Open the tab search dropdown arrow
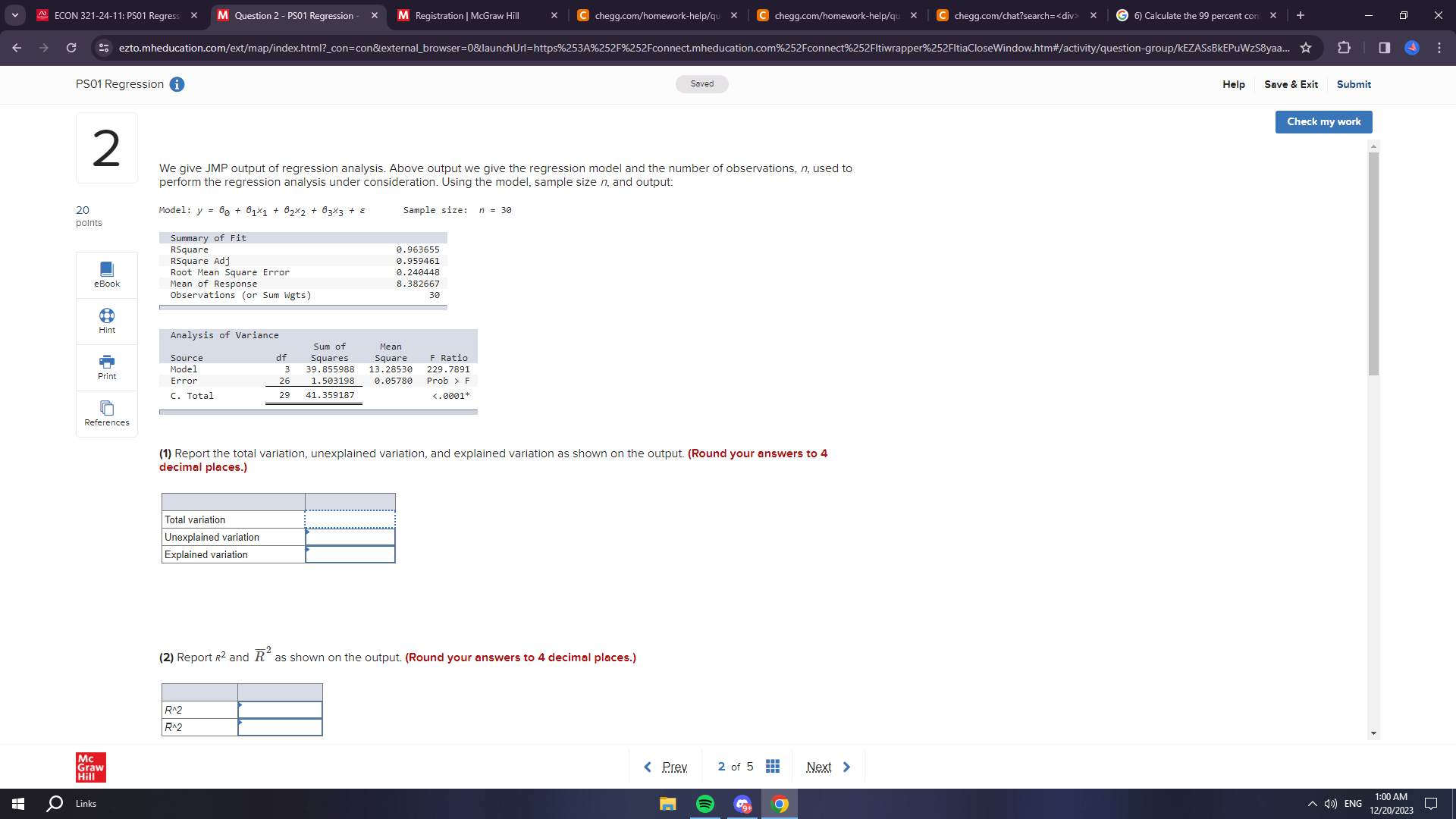Image resolution: width=1456 pixels, height=819 pixels. pos(14,14)
